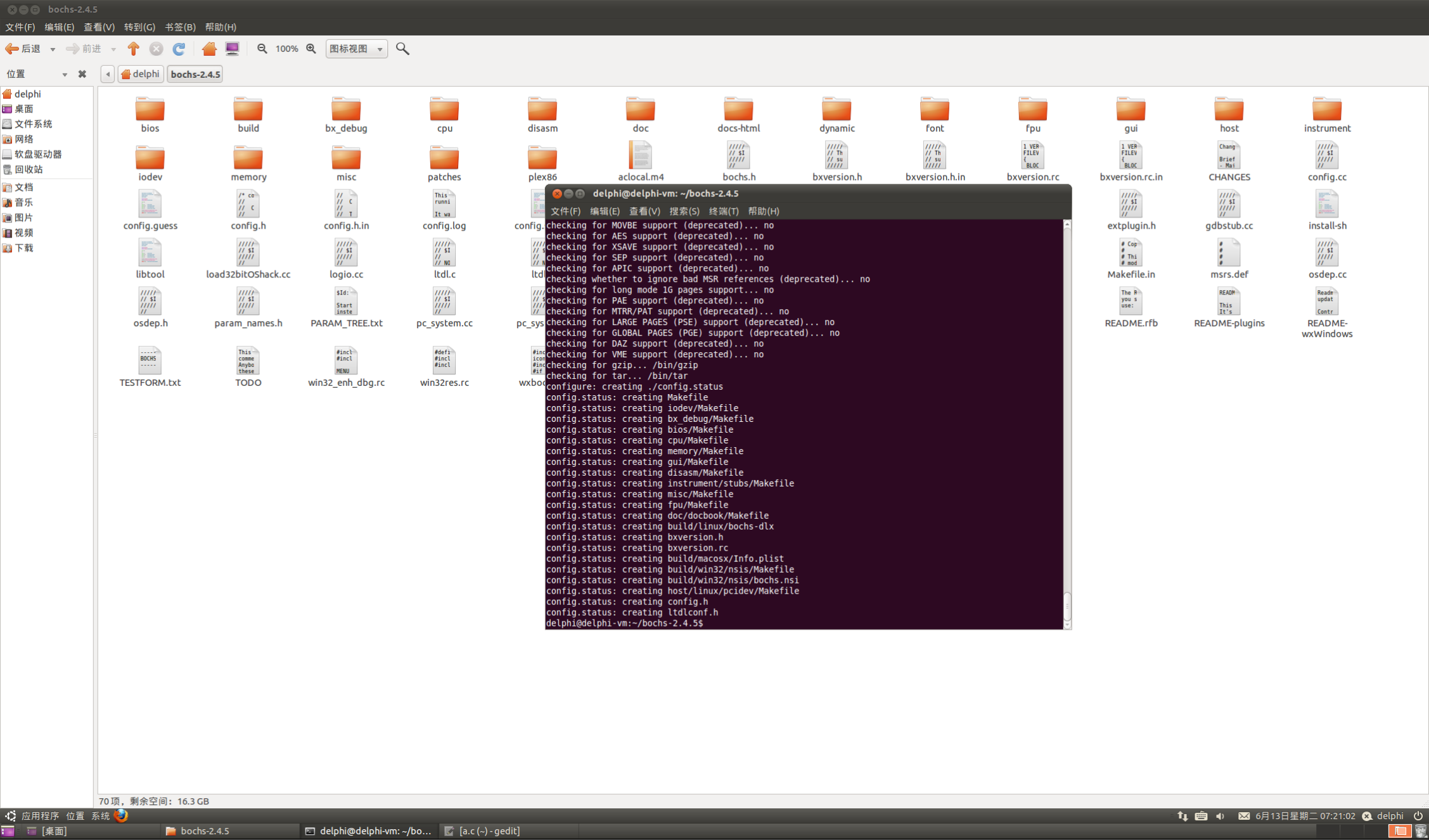
Task: Select the 回收站 trash sidebar entry
Action: [x=29, y=169]
